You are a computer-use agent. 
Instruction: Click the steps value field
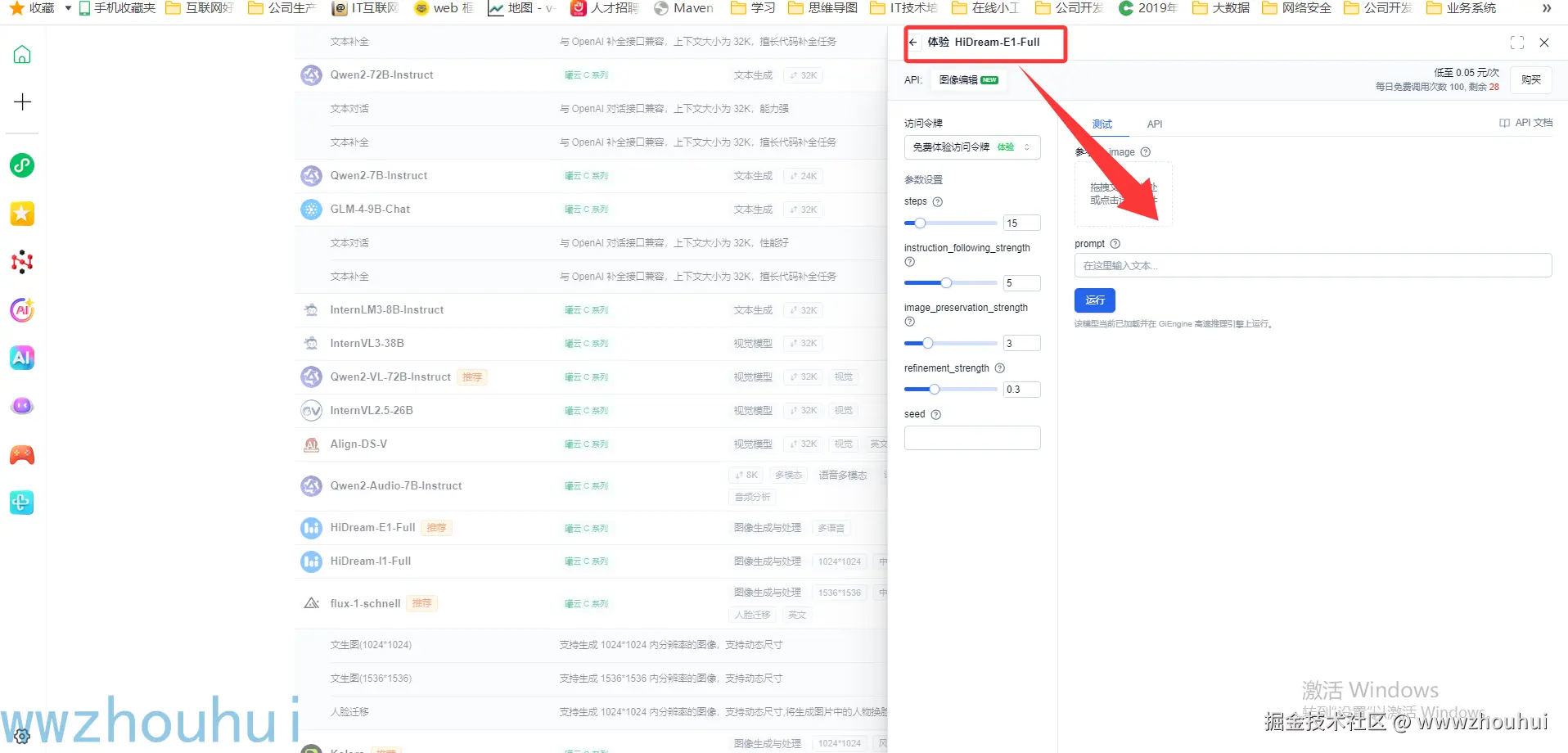click(x=1022, y=223)
